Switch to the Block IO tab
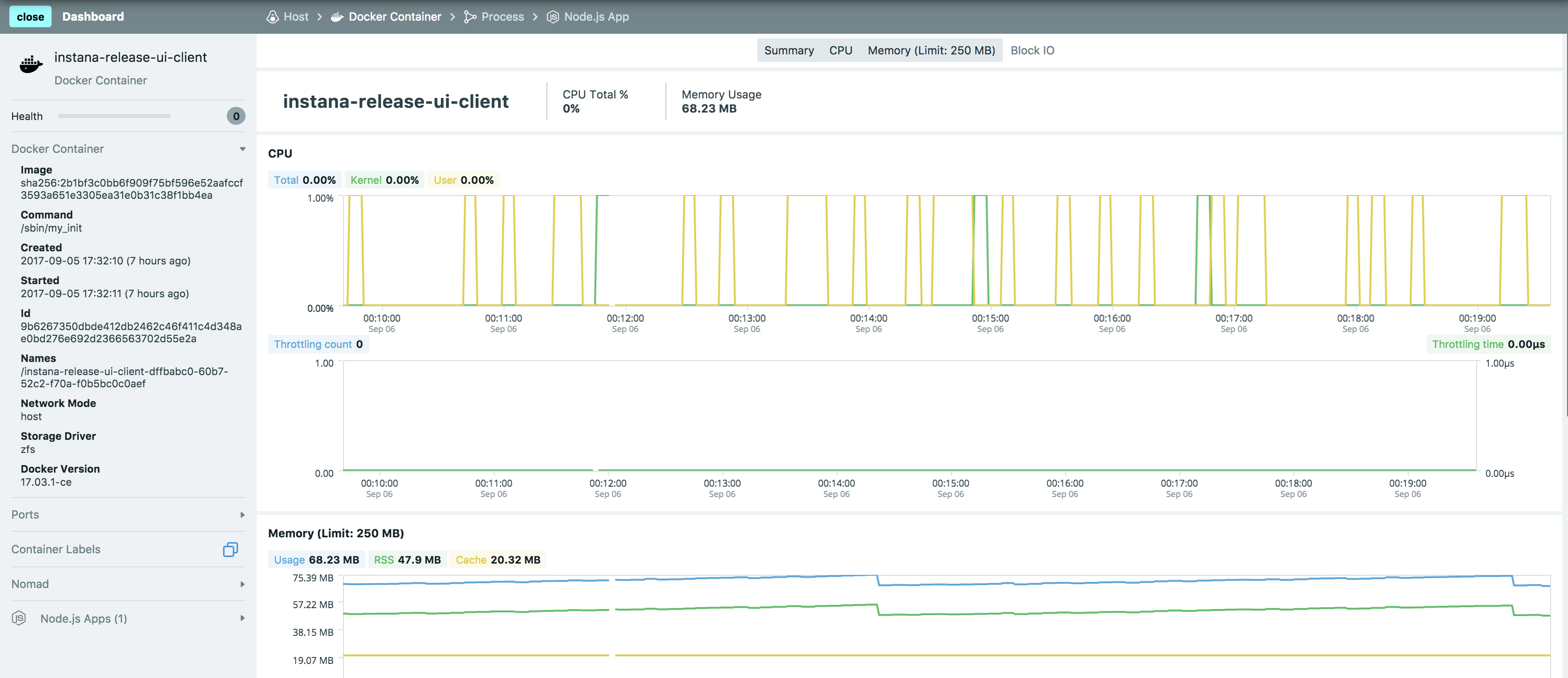Viewport: 1568px width, 678px height. pyautogui.click(x=1032, y=51)
